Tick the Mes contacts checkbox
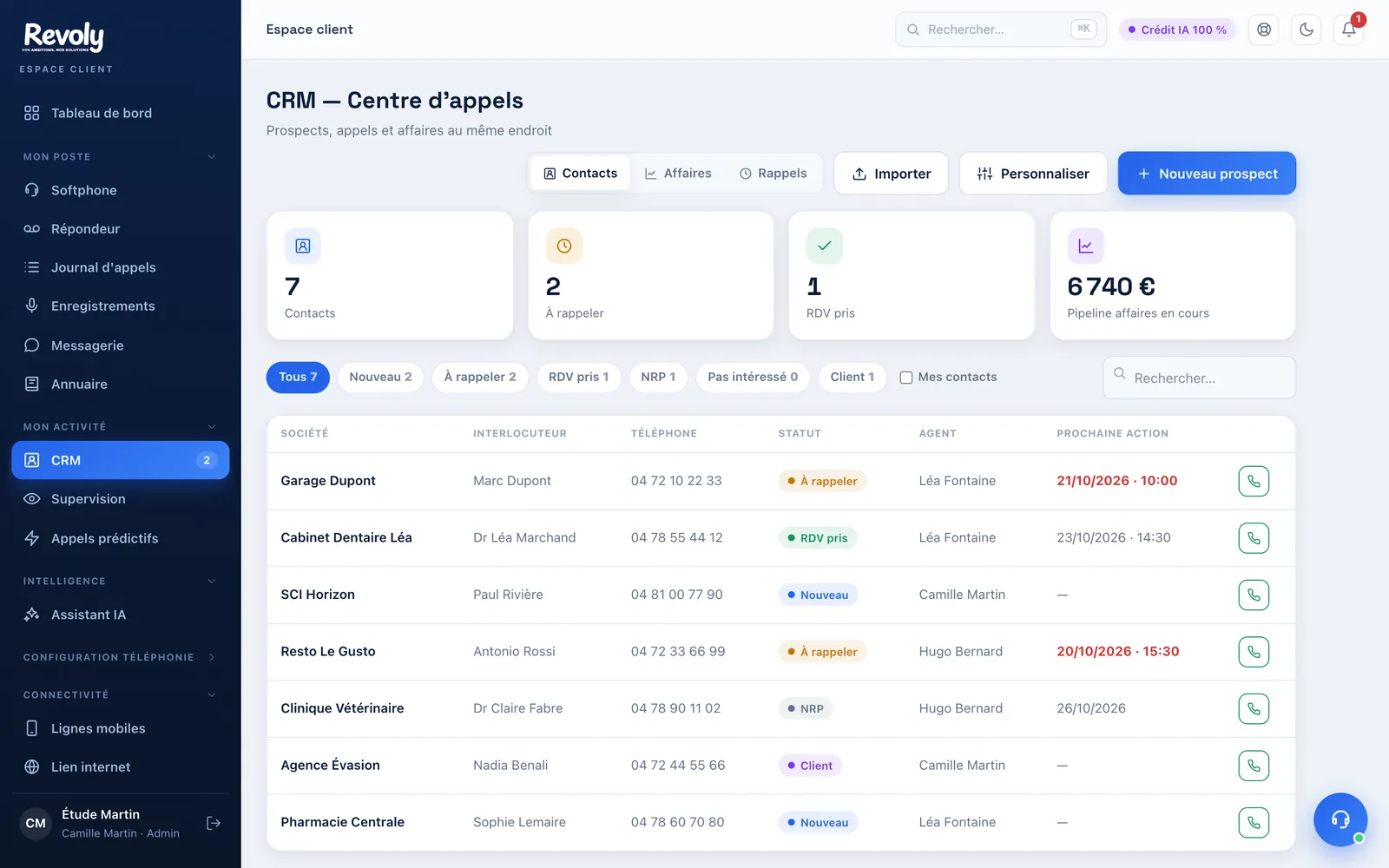Image resolution: width=1389 pixels, height=868 pixels. coord(906,378)
